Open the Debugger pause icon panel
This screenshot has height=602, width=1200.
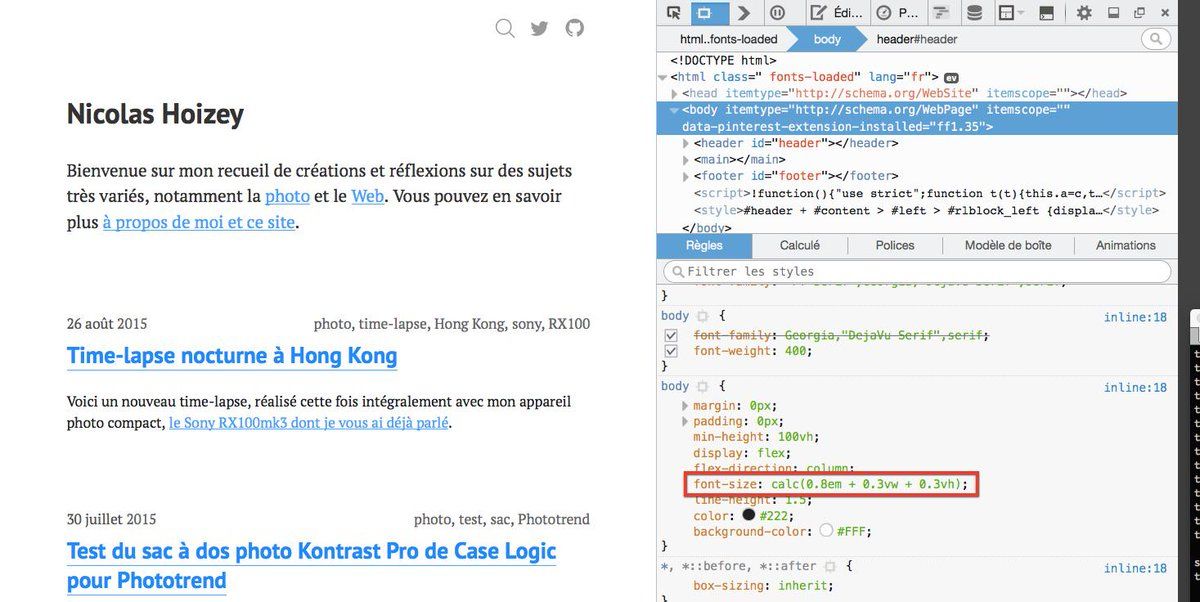pos(777,13)
